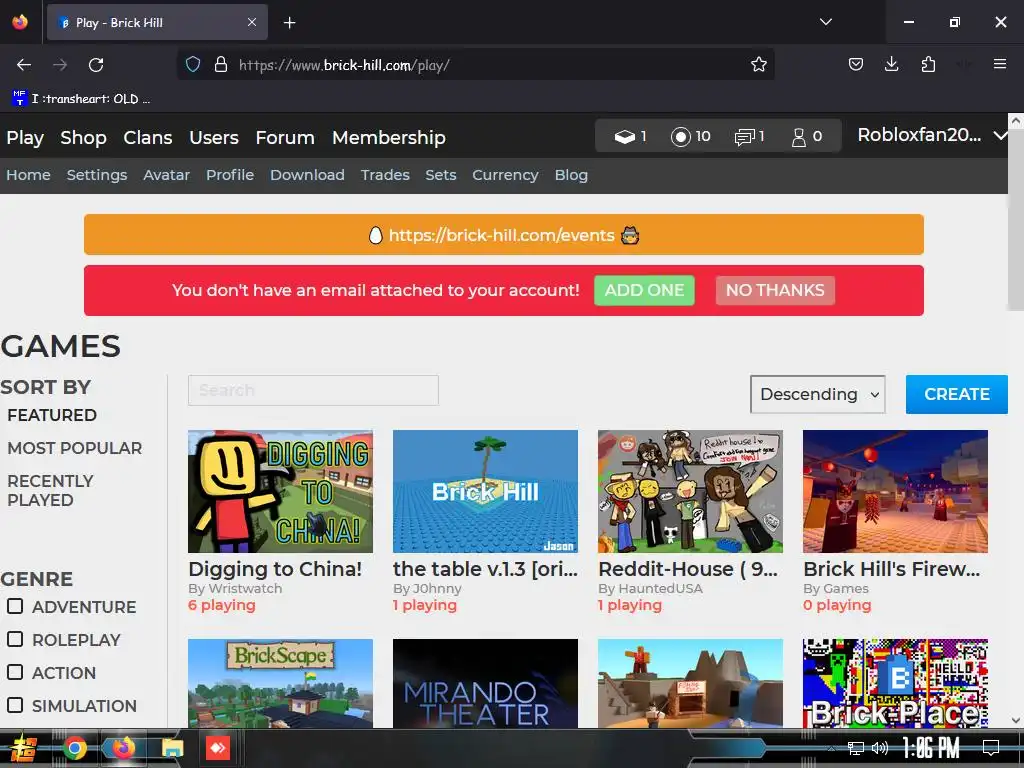Check the Simulation genre checkbox
Image resolution: width=1024 pixels, height=768 pixels.
(x=15, y=705)
